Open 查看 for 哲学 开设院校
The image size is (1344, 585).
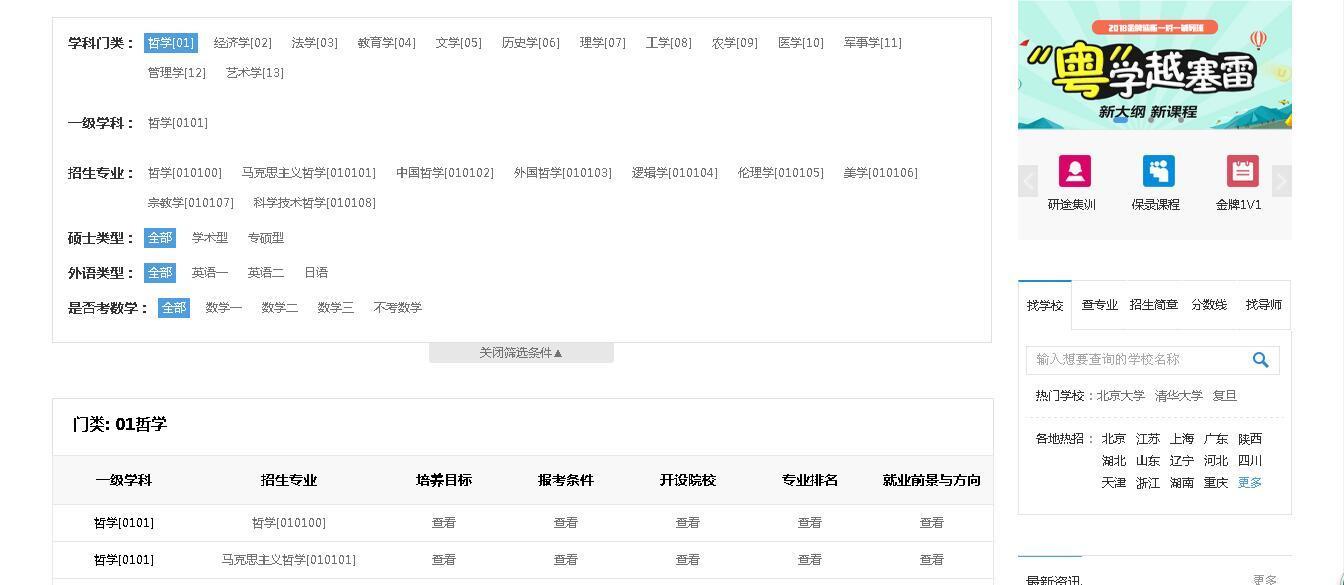coord(687,522)
